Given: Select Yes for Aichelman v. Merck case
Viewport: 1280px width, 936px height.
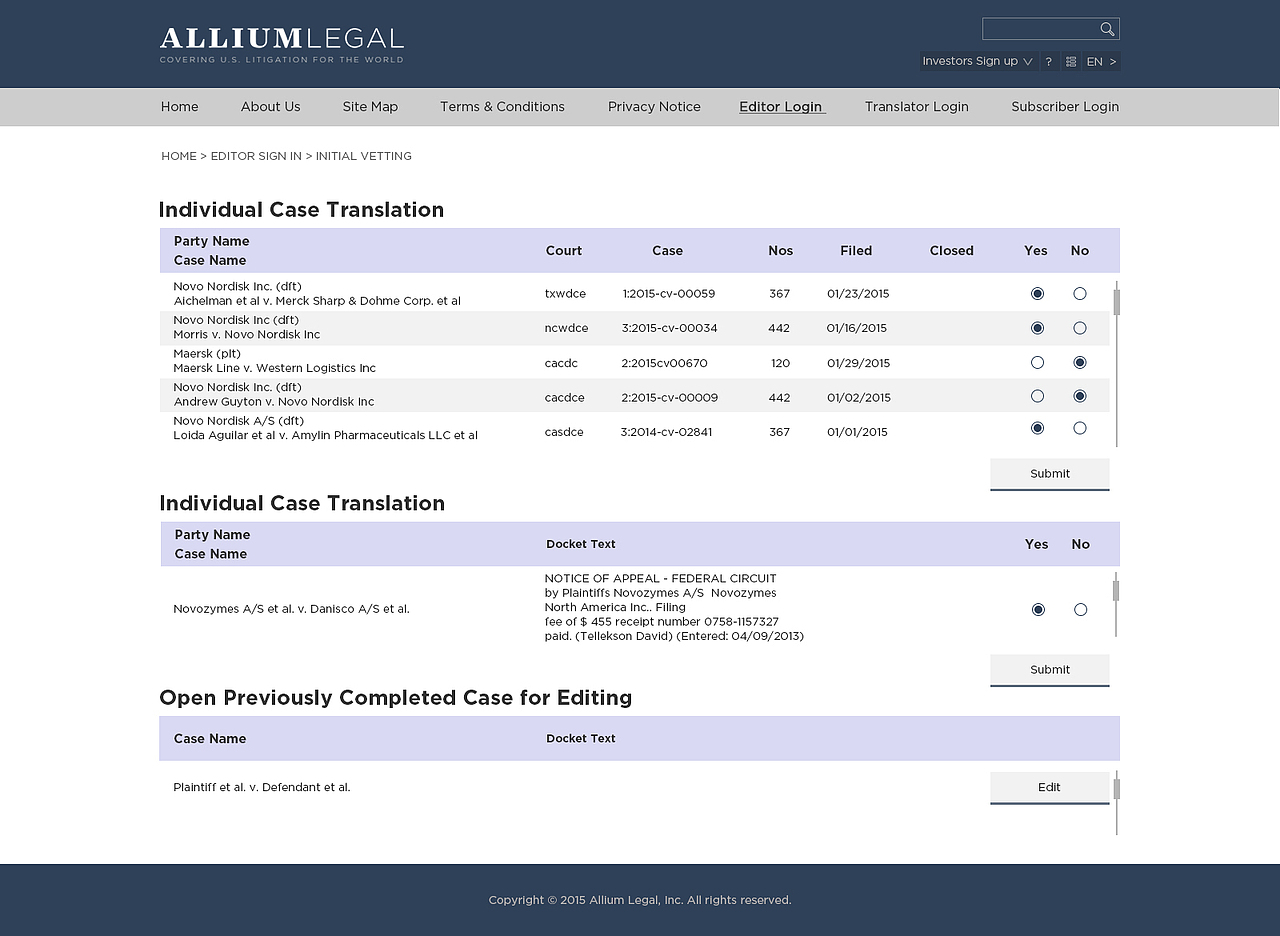Looking at the screenshot, I should 1037,293.
